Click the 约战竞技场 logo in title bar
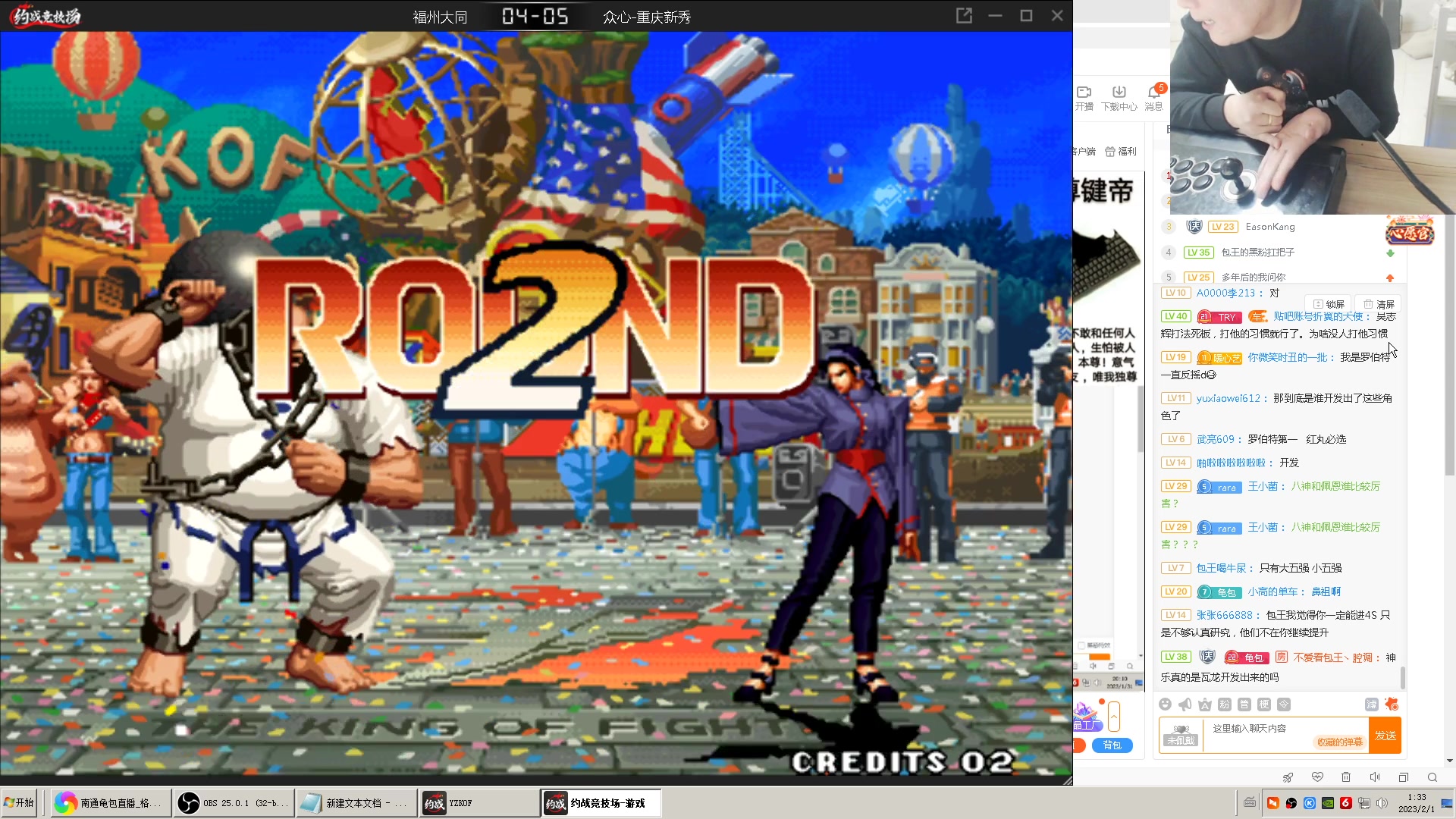This screenshot has height=819, width=1456. 45,16
